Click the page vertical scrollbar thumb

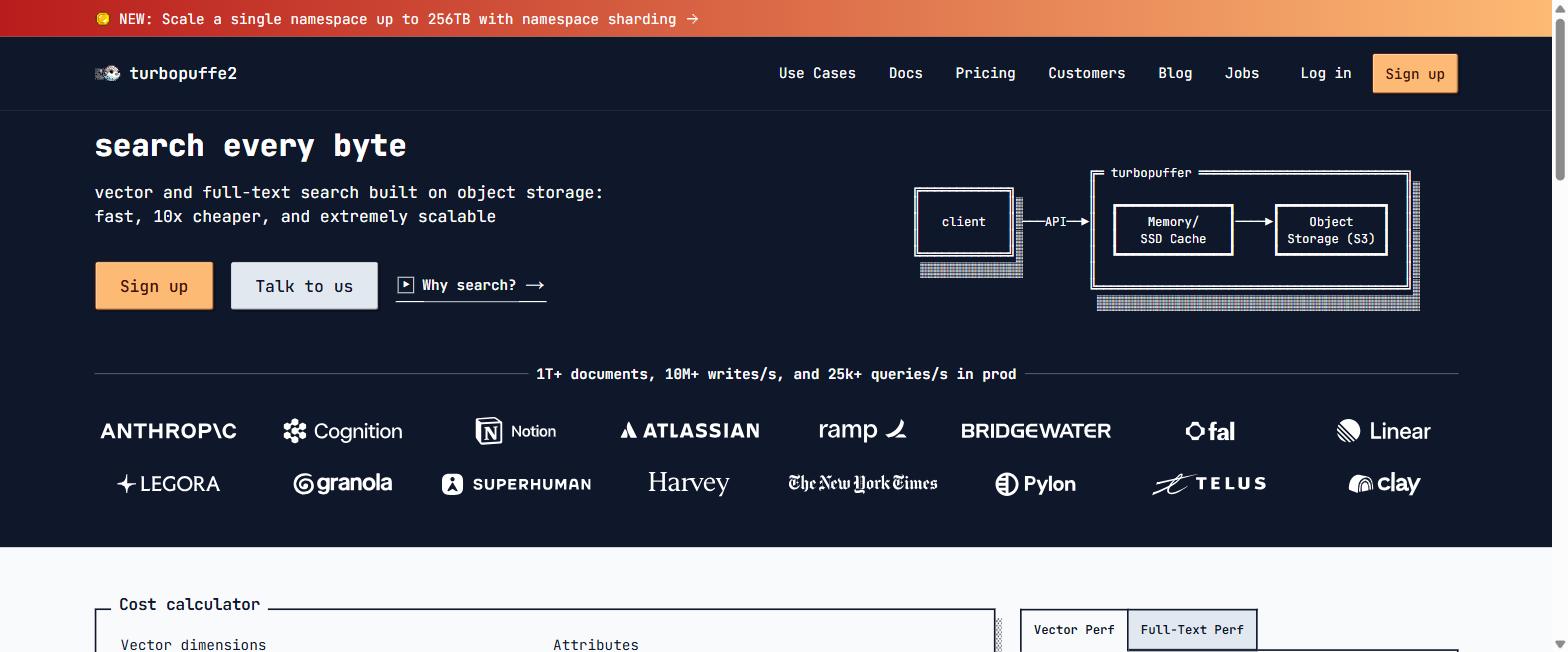click(1559, 100)
